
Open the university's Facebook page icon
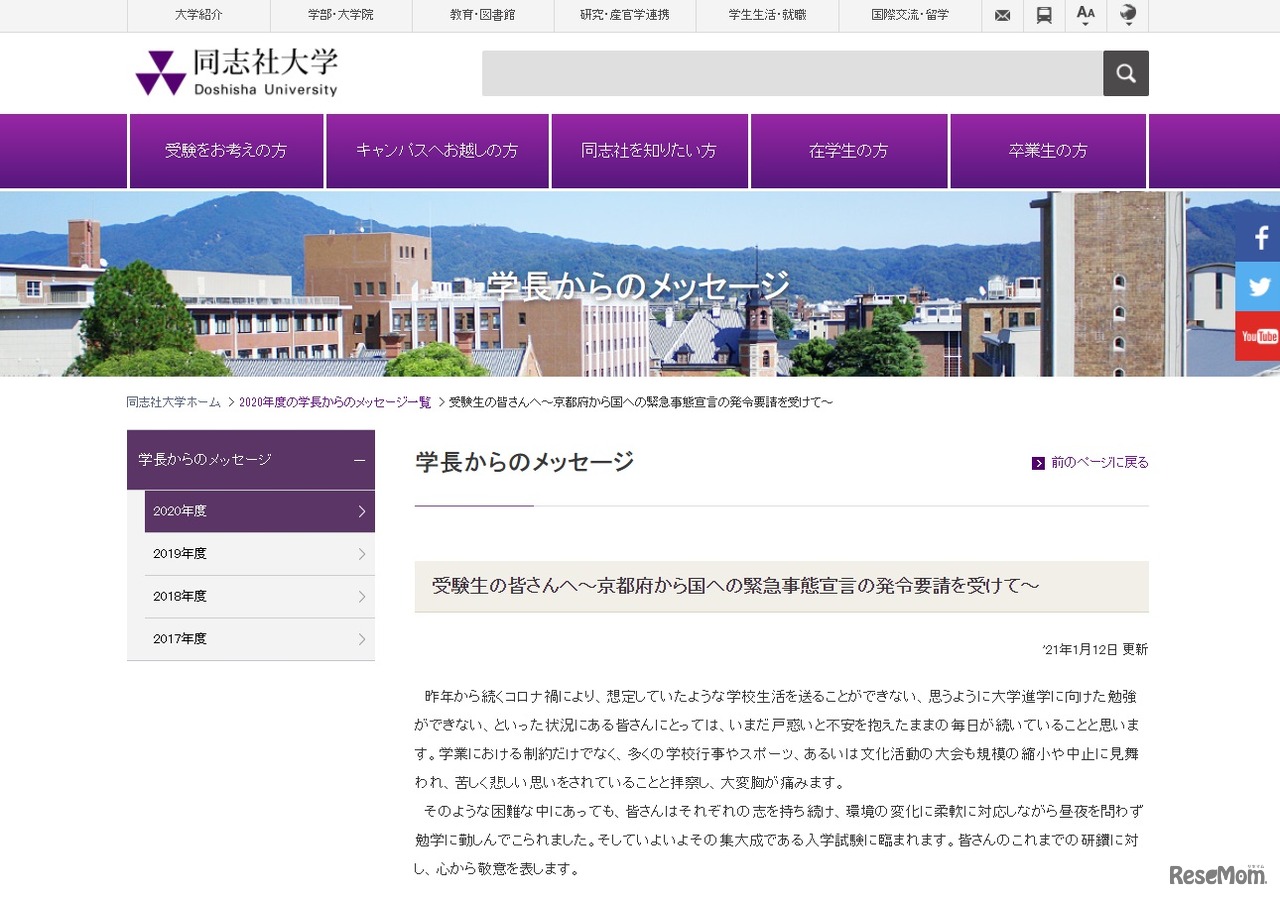[1258, 237]
